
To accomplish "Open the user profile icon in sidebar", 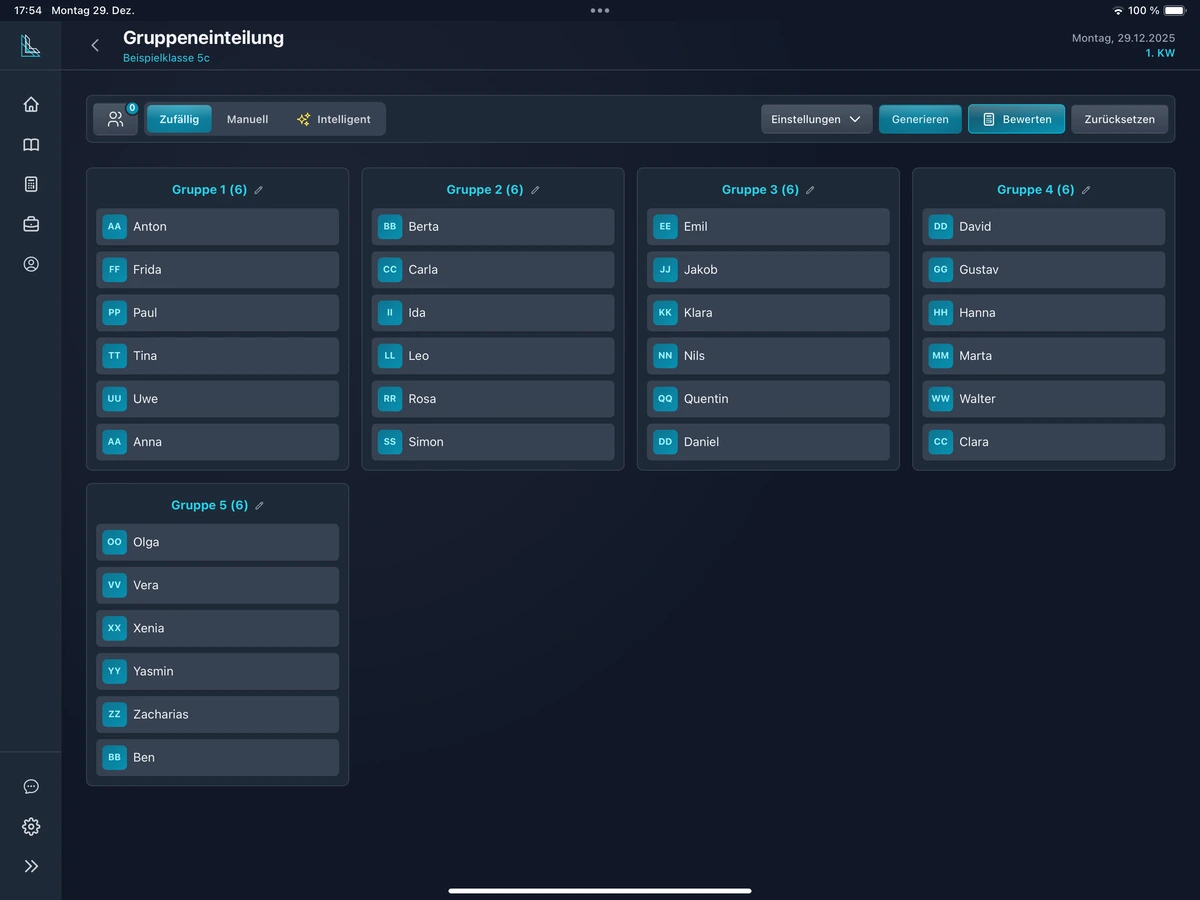I will 31,264.
